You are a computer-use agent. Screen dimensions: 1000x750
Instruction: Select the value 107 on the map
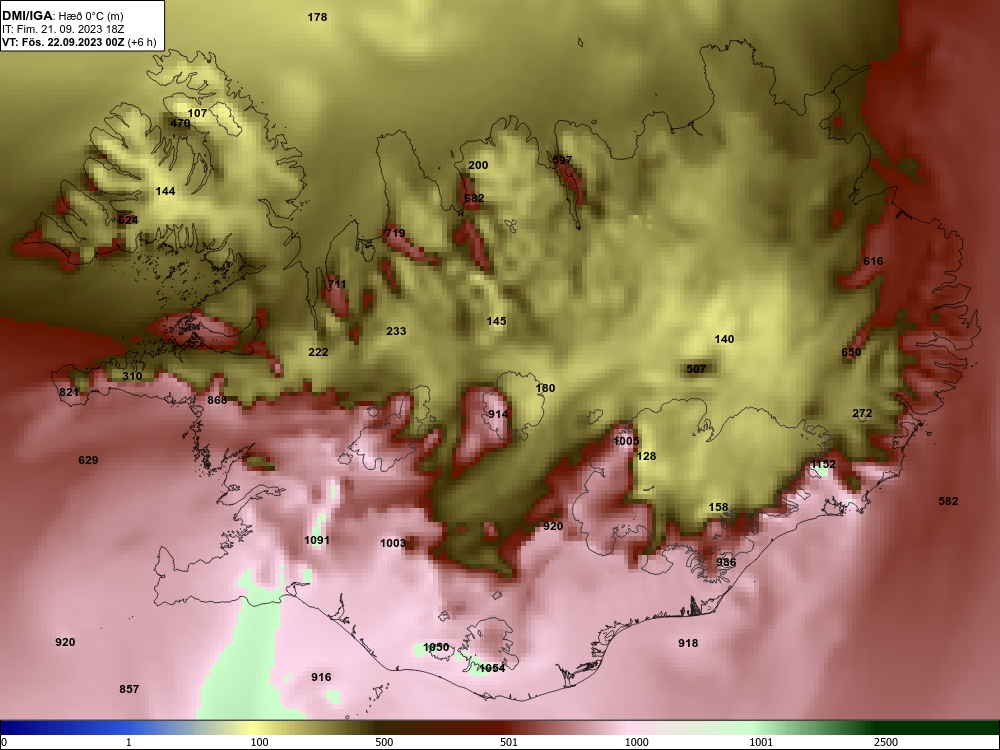pyautogui.click(x=197, y=114)
